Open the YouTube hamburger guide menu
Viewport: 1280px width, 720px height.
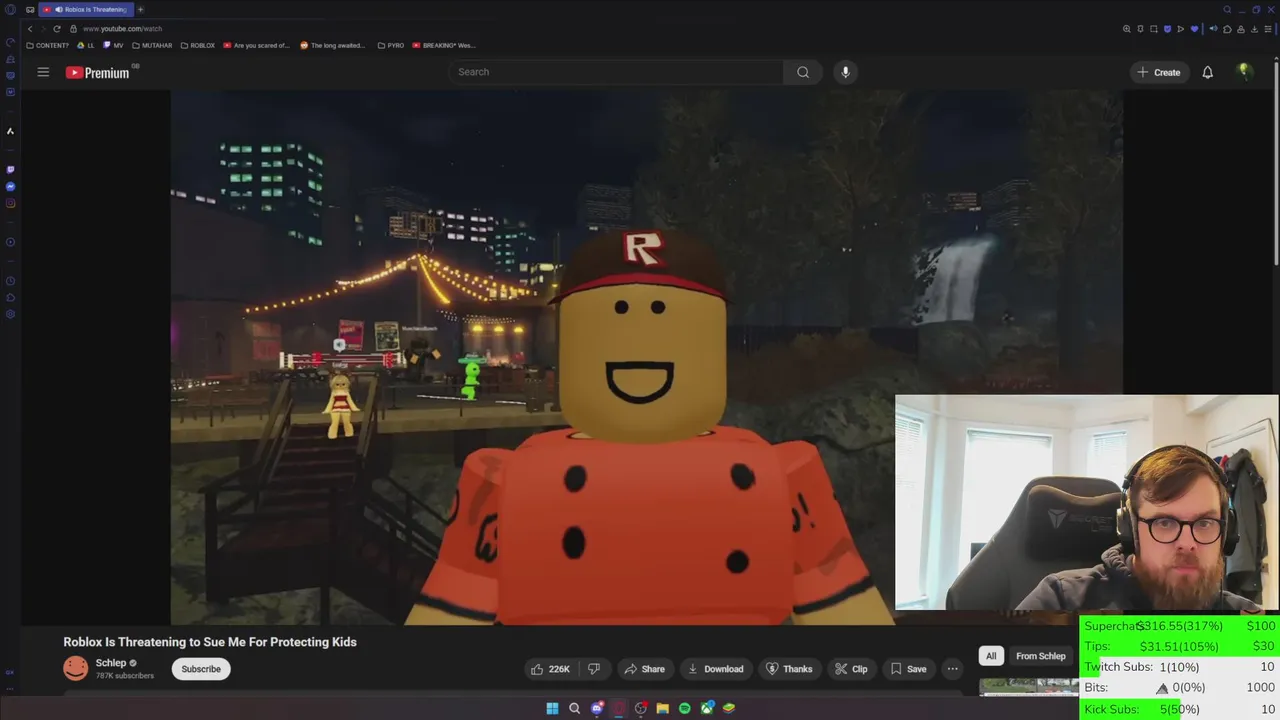pyautogui.click(x=43, y=72)
